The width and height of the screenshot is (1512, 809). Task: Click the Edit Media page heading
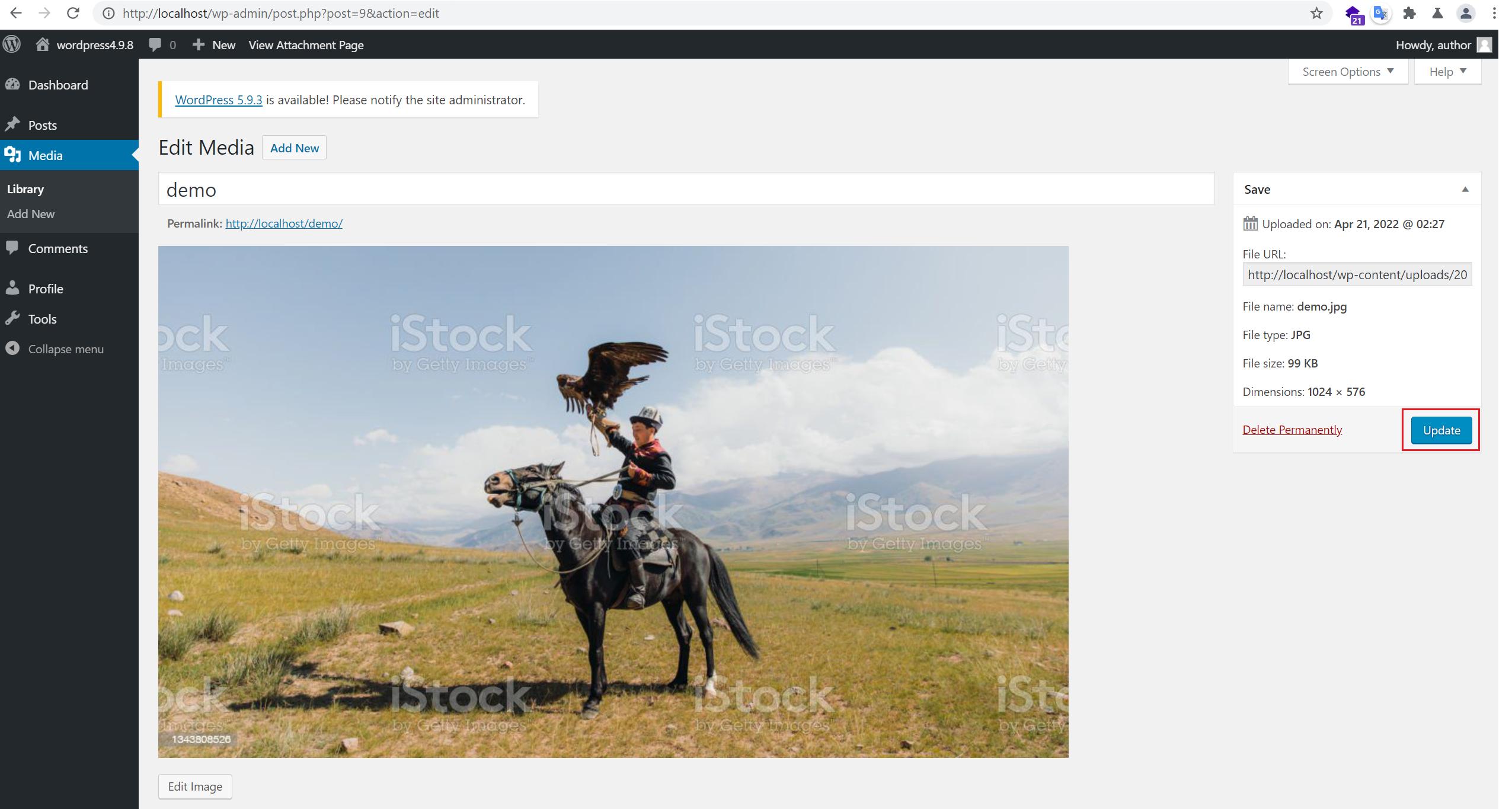(206, 148)
